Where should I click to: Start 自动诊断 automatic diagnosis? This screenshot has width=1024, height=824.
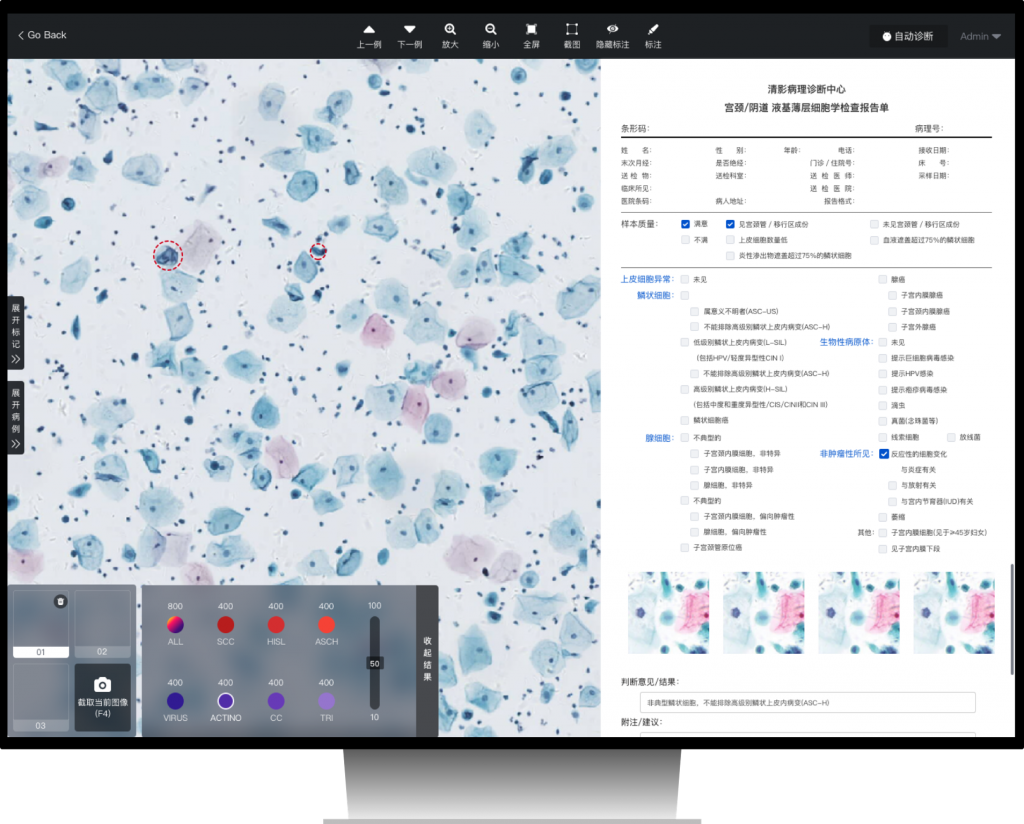[x=908, y=37]
